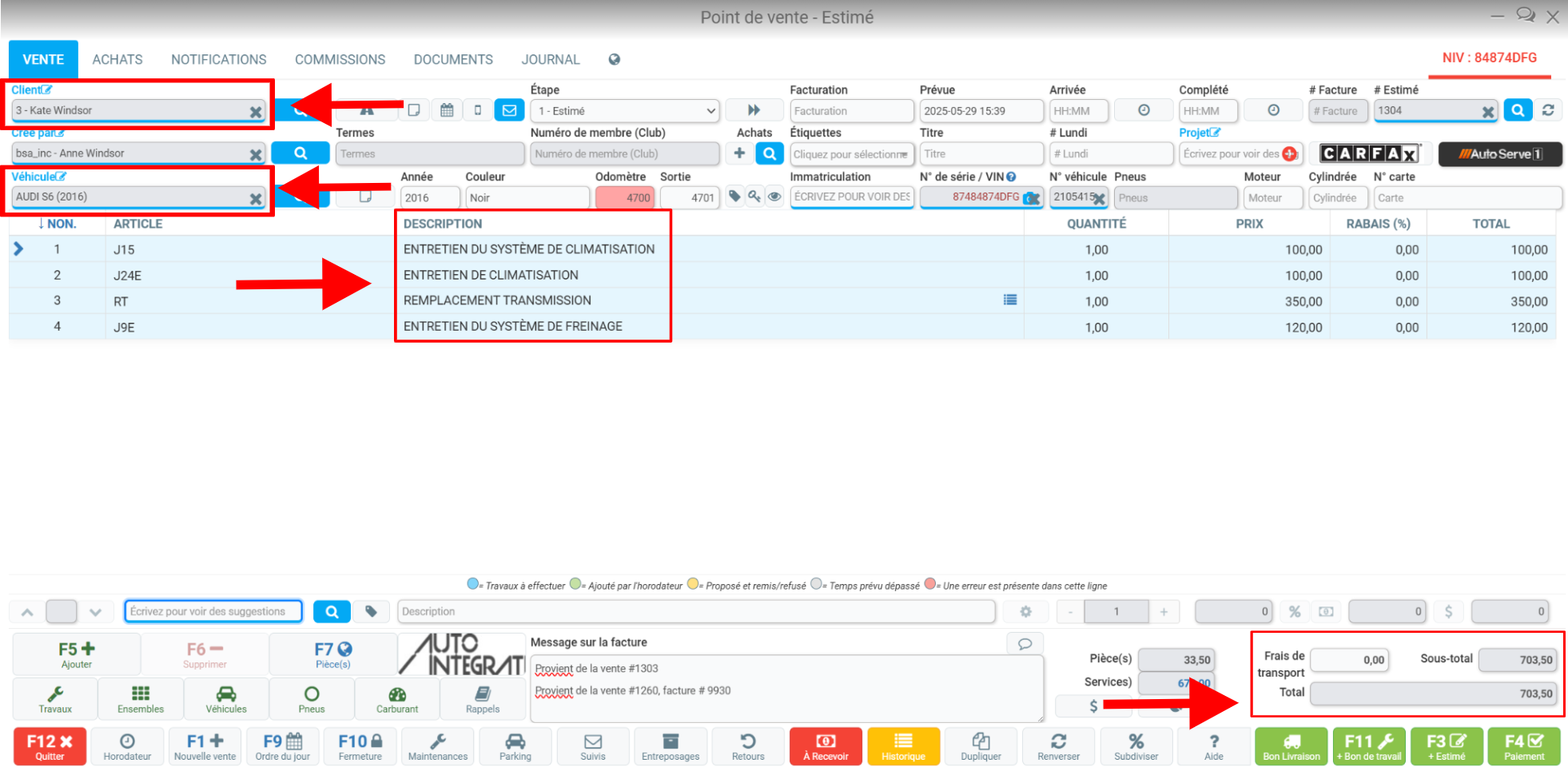This screenshot has height=771, width=1568.
Task: Click the Retours undo button
Action: [x=748, y=747]
